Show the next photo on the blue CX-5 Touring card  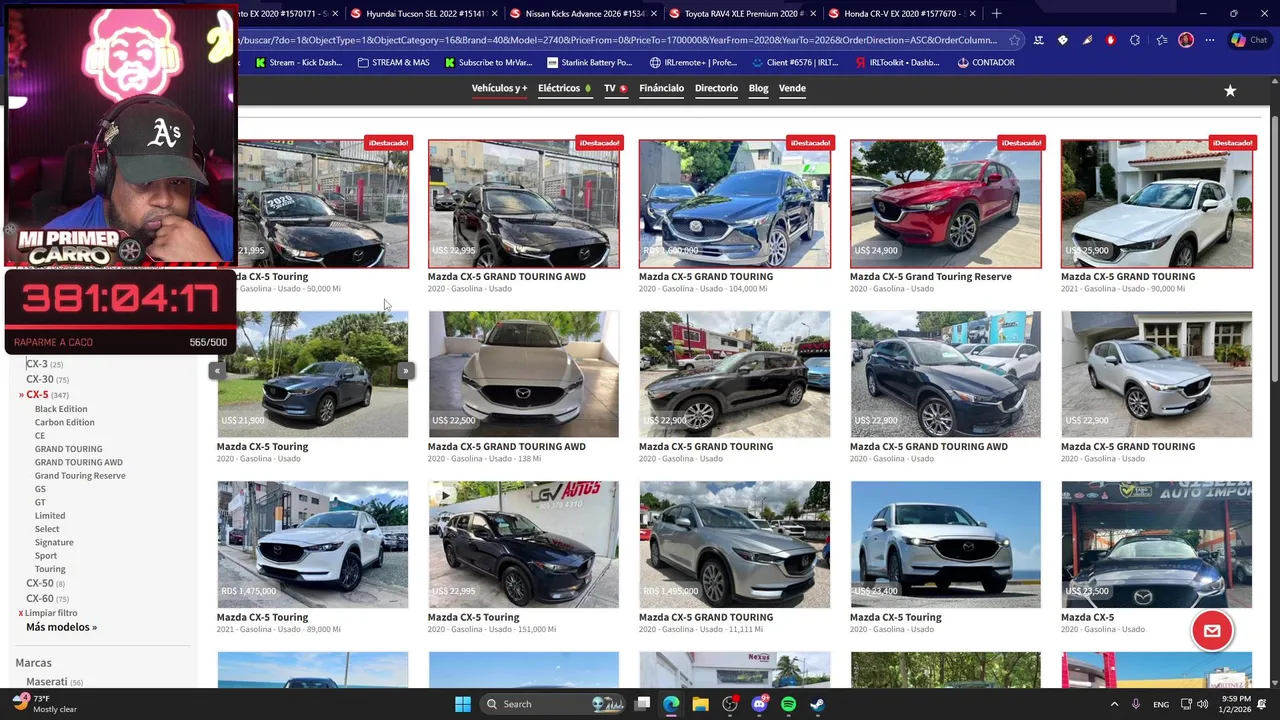405,371
